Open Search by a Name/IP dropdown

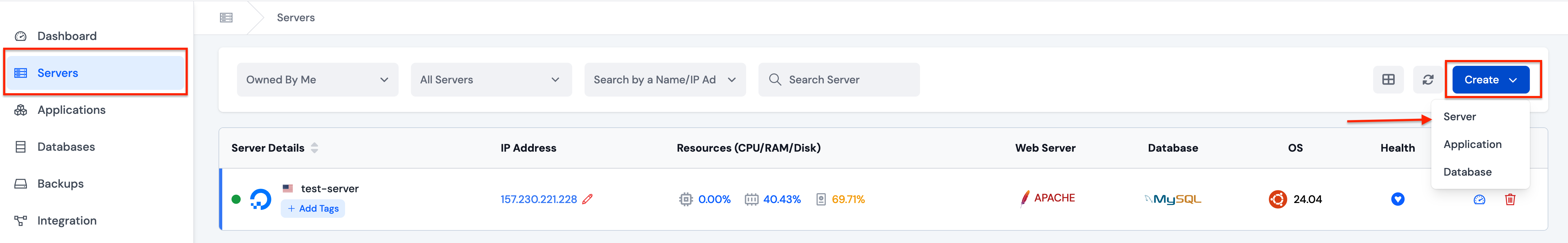664,80
